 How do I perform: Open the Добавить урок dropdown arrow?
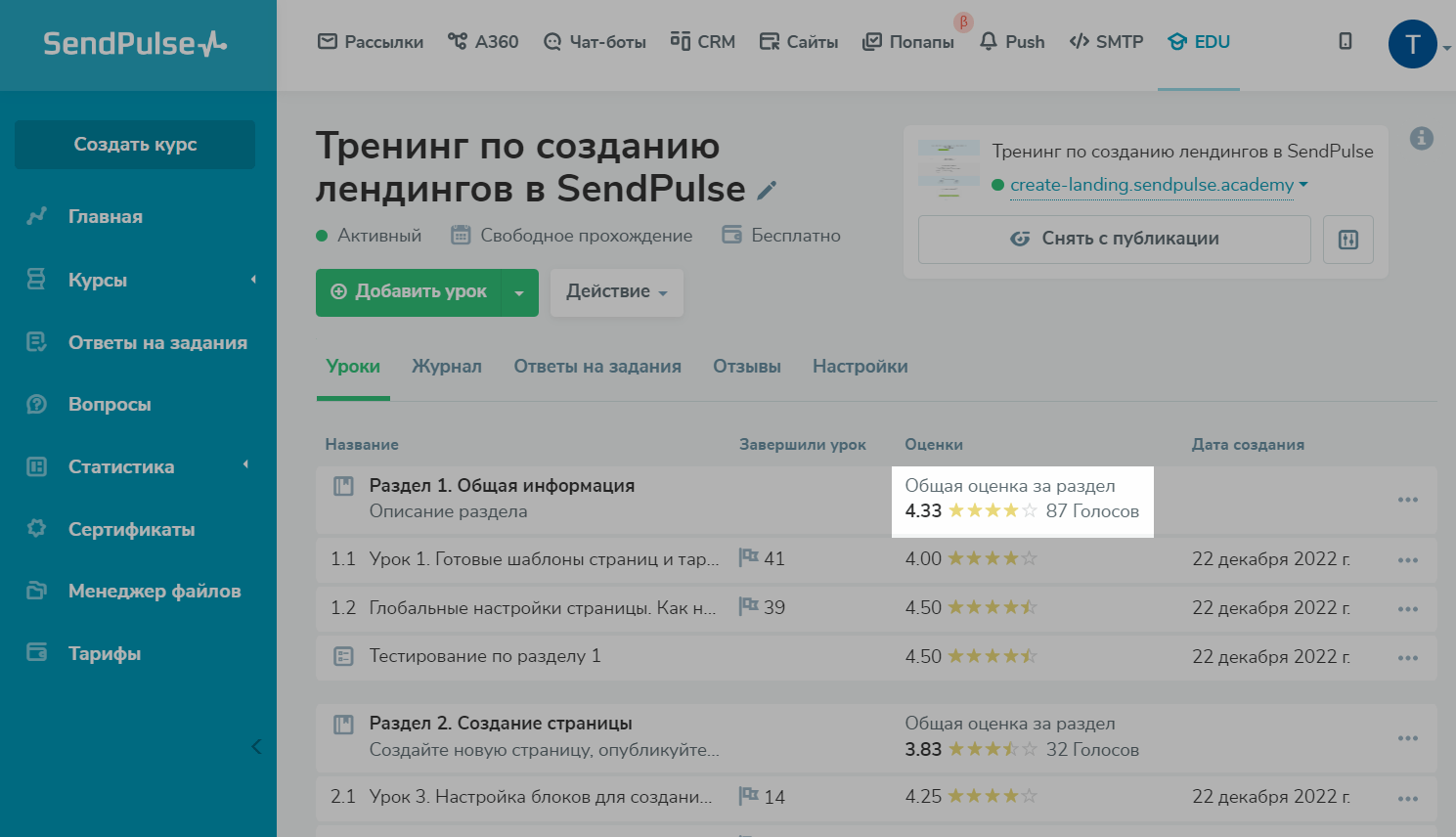tap(519, 292)
